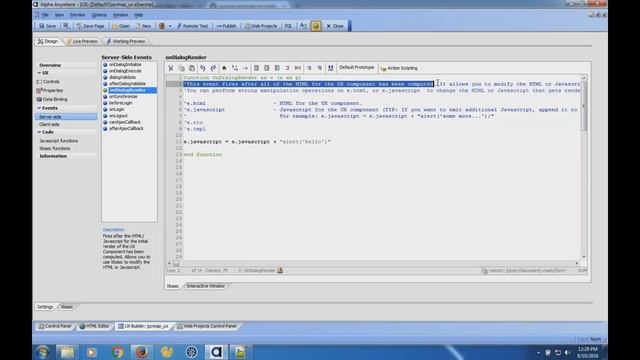
Task: Click the brown globe browser icon
Action: (x=162, y=26)
